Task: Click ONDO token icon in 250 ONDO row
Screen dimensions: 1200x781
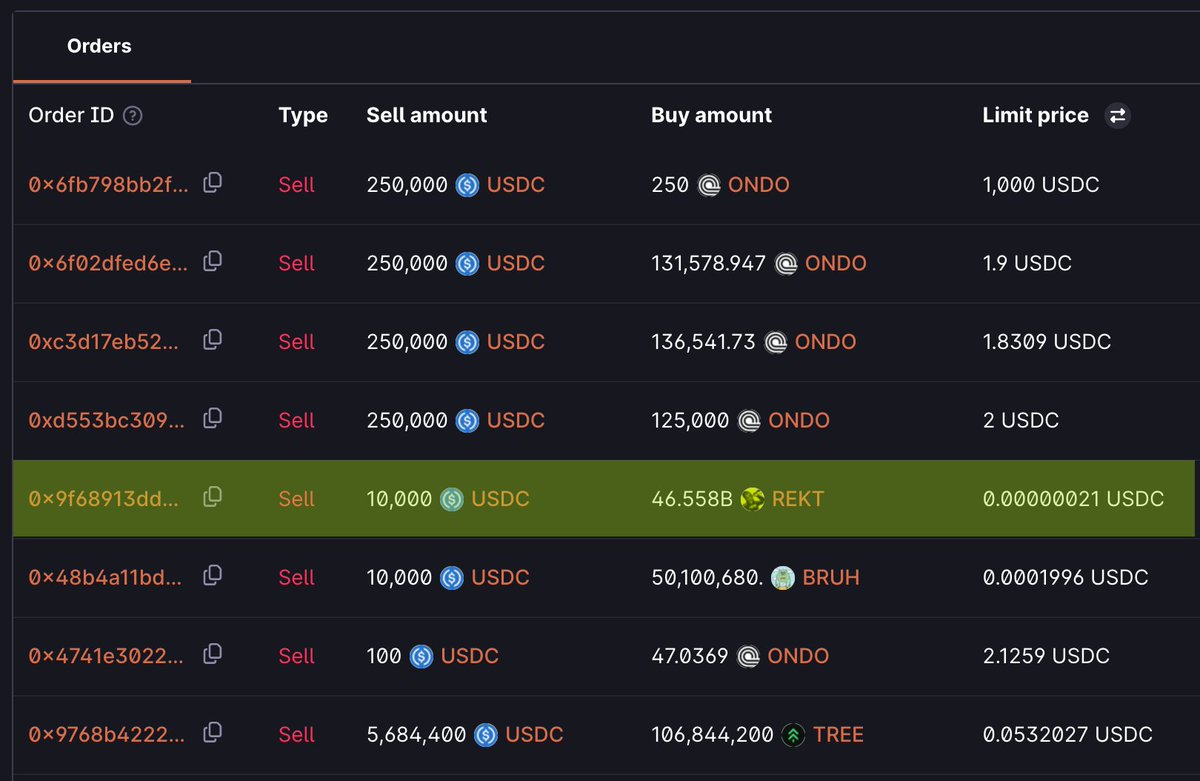Action: click(709, 185)
